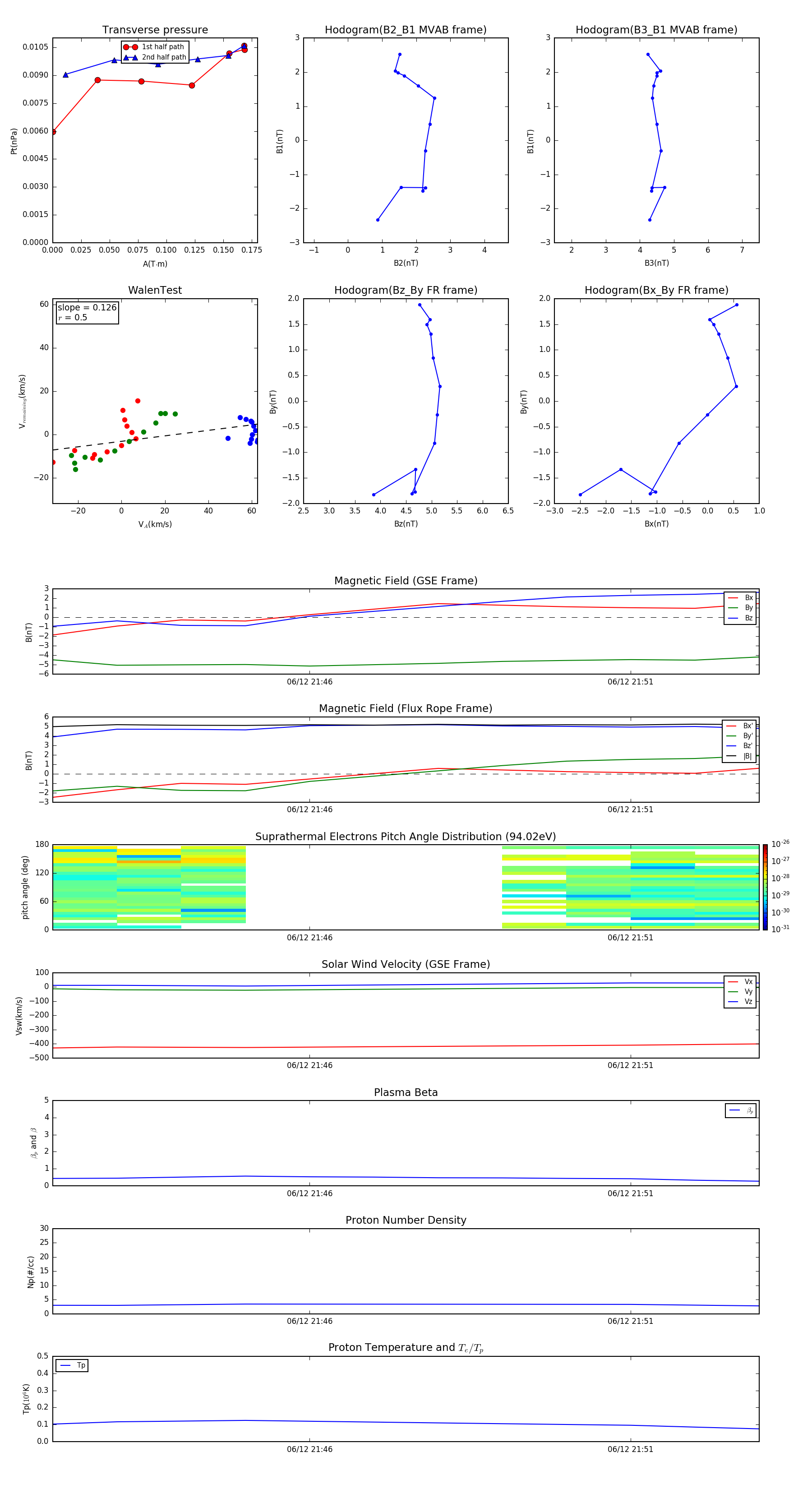Click the VA(km/s) x-axis label
This screenshot has width=812, height=1489.
pos(155,524)
